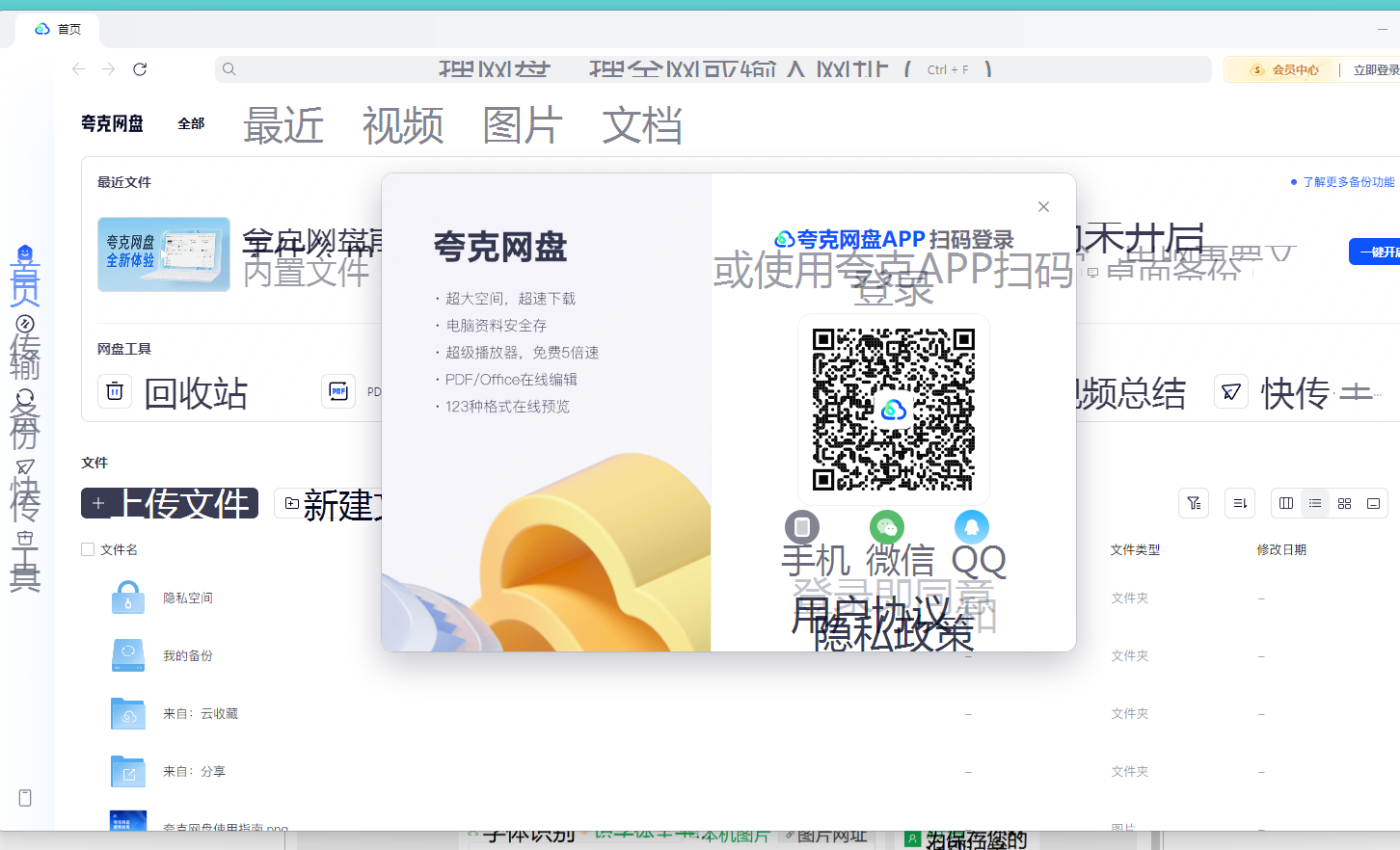Click the phone icon at sidebar bottom
This screenshot has width=1400, height=850.
click(25, 798)
